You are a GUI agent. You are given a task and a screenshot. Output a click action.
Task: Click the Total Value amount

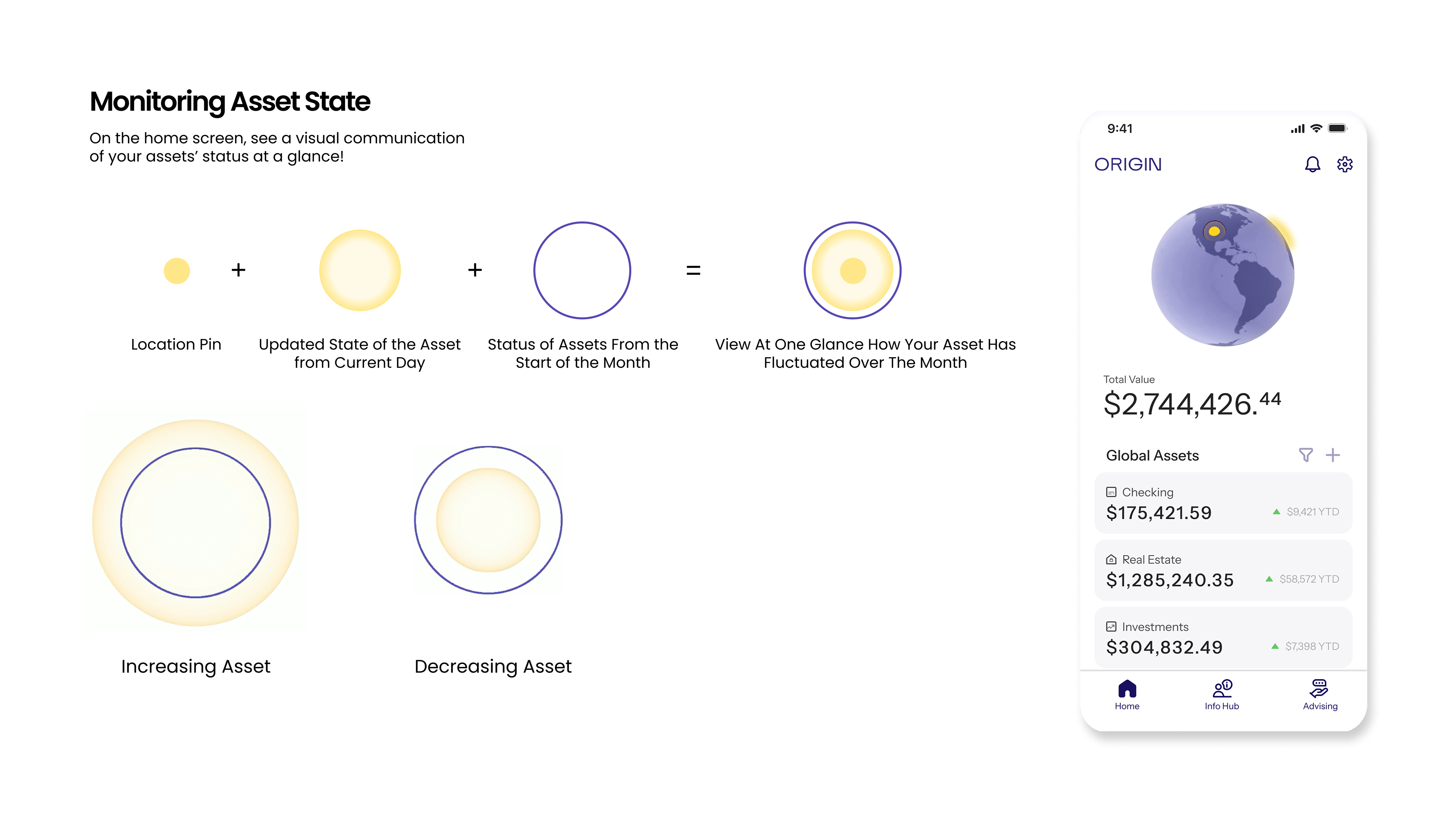(x=1191, y=403)
